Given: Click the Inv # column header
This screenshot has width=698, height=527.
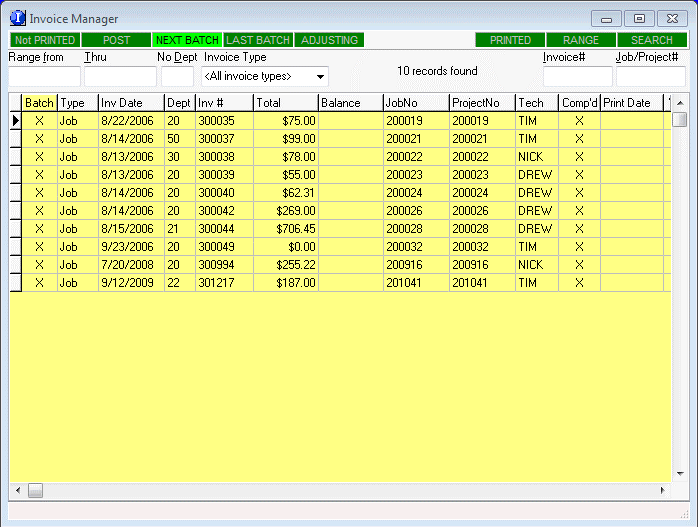Looking at the screenshot, I should (x=224, y=103).
